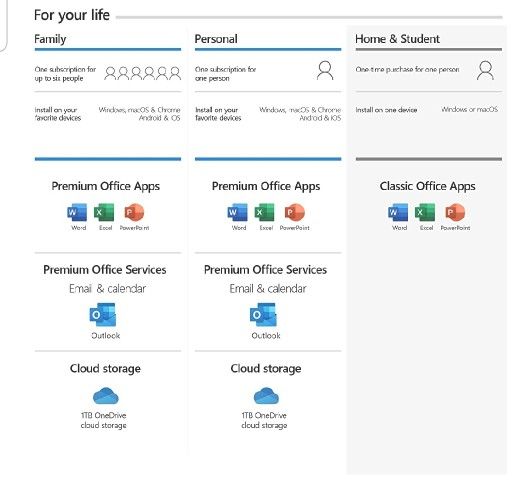Click the Excel icon under Family plan
This screenshot has height=488, width=520.
104,212
